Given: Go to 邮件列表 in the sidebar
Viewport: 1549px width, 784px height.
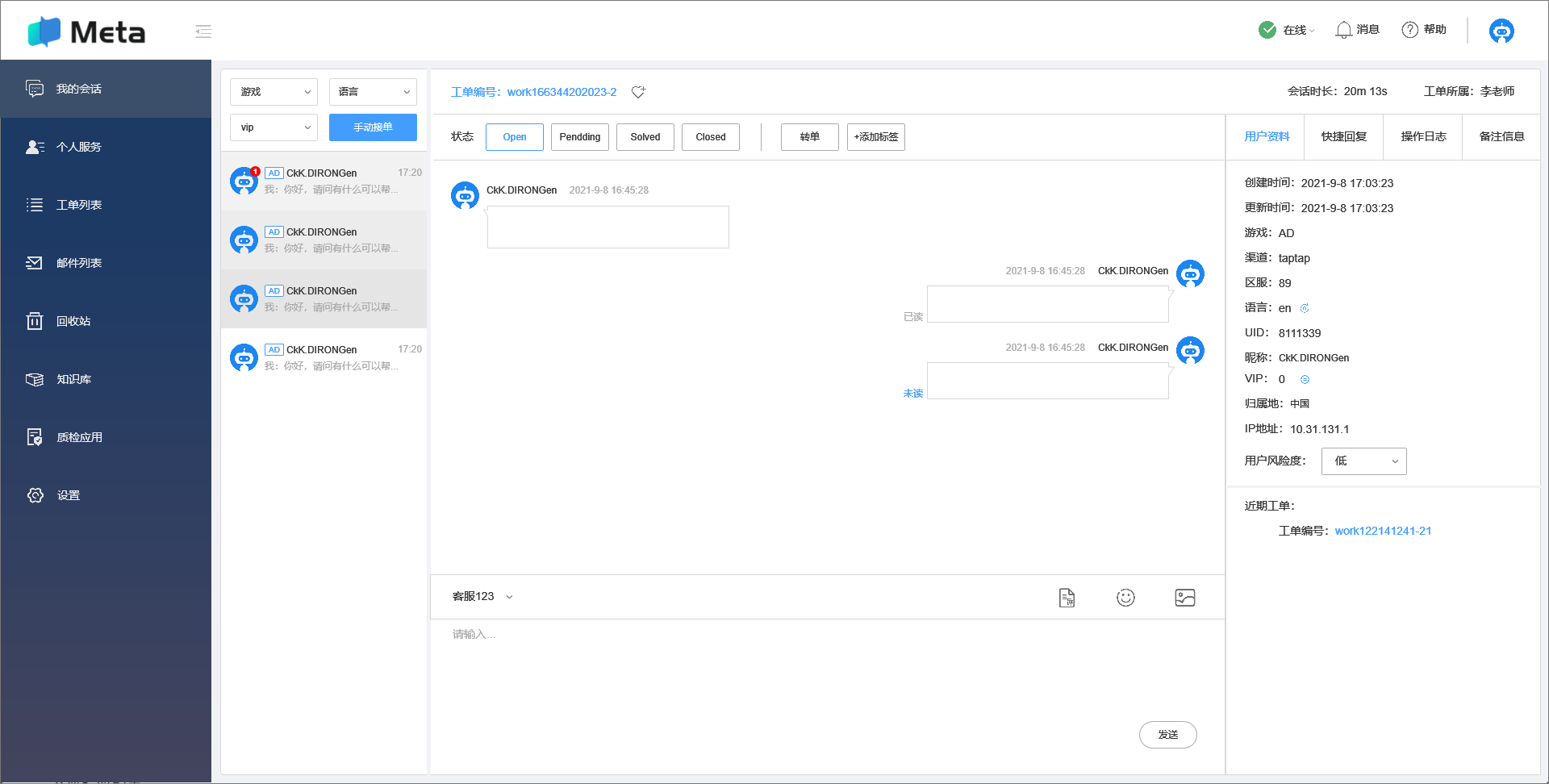Looking at the screenshot, I should pos(106,263).
